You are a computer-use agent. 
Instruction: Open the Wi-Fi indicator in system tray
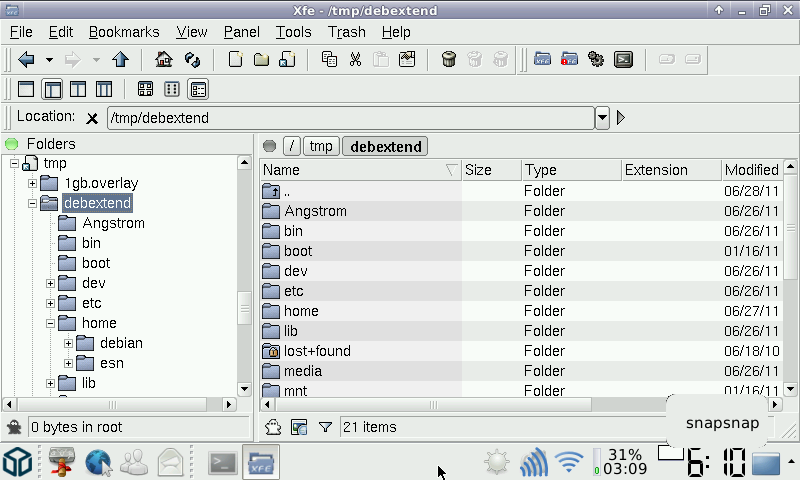click(569, 462)
